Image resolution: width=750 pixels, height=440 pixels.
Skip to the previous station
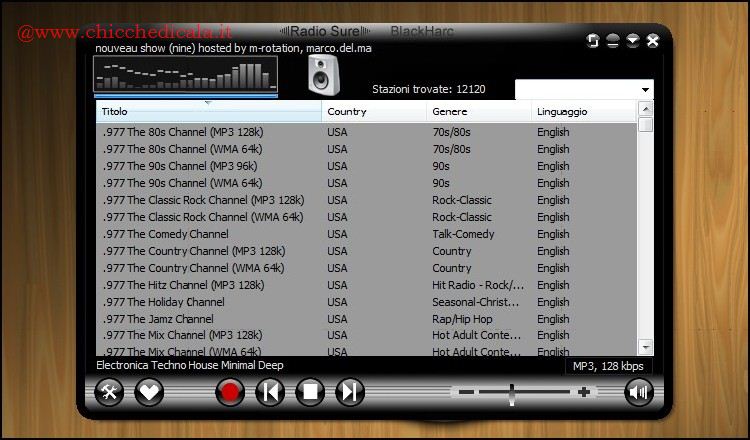(270, 392)
